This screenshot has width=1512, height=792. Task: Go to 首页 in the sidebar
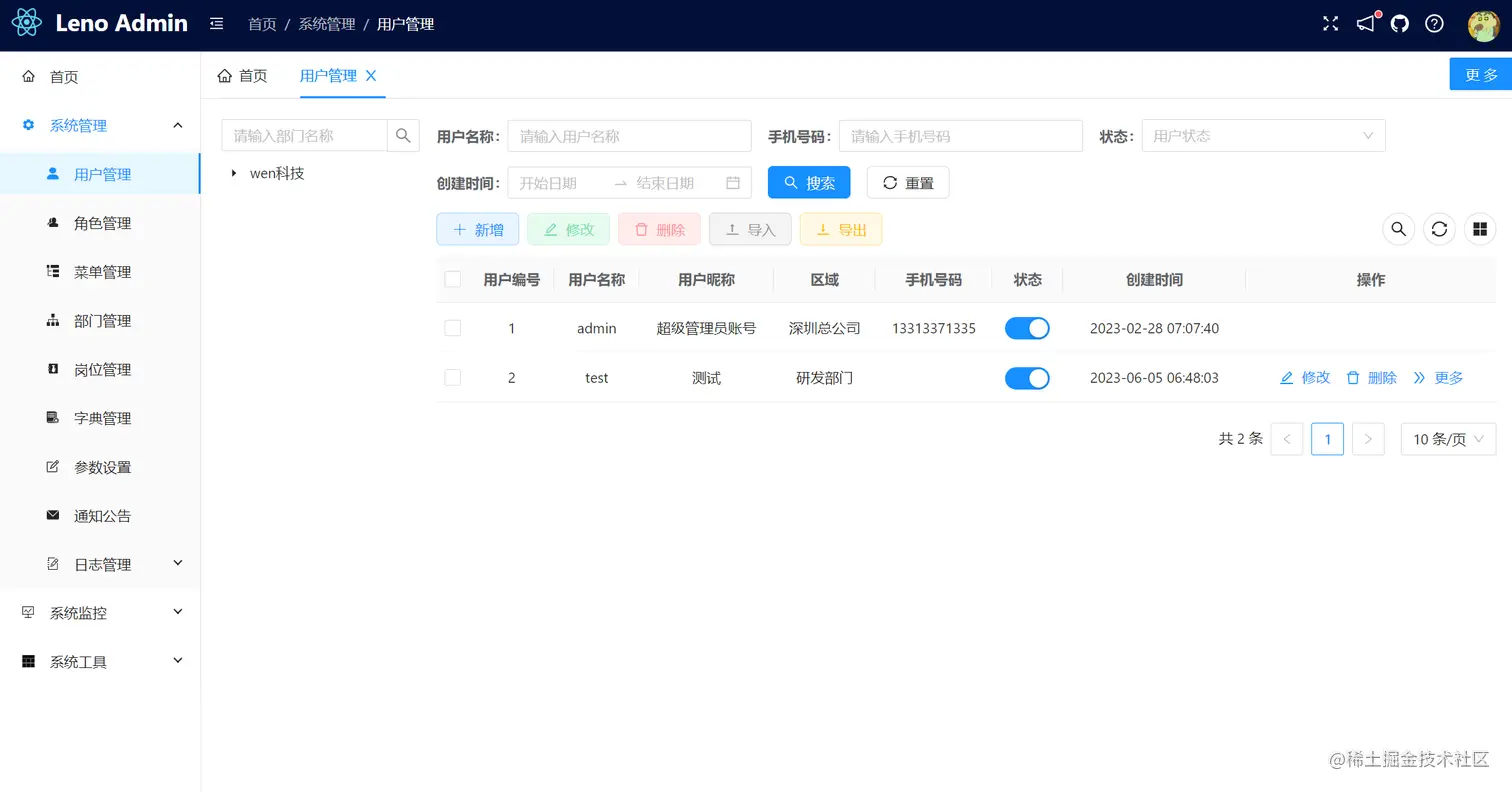pyautogui.click(x=100, y=77)
